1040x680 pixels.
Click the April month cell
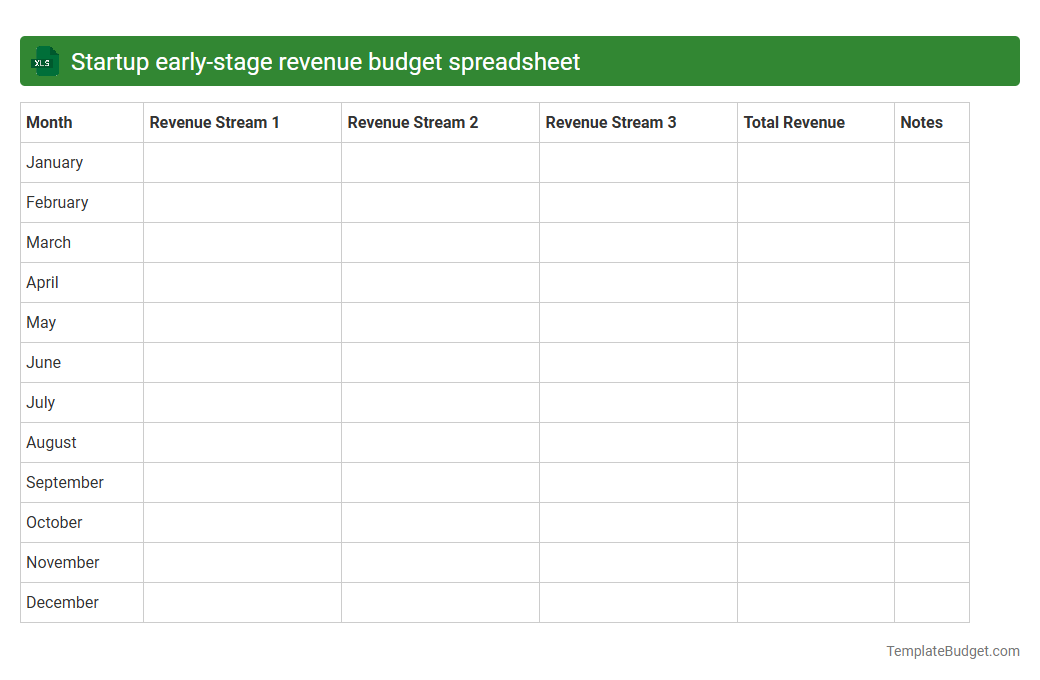coord(42,282)
